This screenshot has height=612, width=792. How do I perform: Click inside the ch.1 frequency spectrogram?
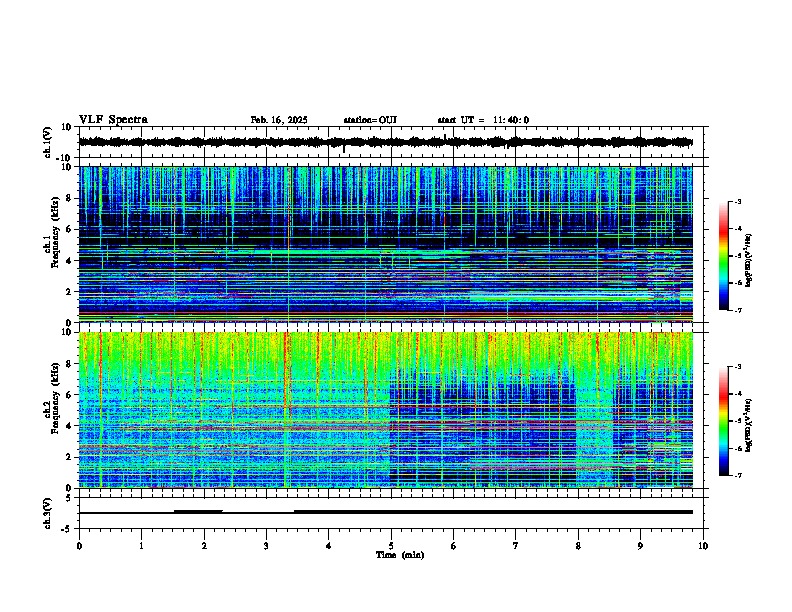(386, 244)
